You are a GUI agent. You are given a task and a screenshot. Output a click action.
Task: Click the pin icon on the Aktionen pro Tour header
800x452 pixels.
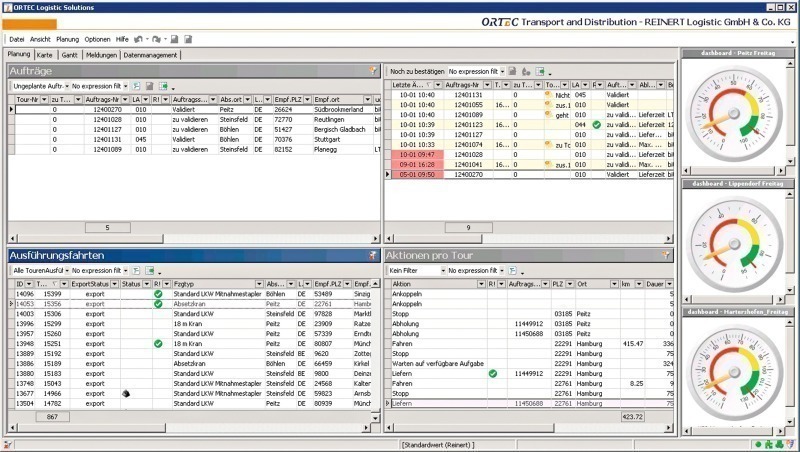coord(667,256)
